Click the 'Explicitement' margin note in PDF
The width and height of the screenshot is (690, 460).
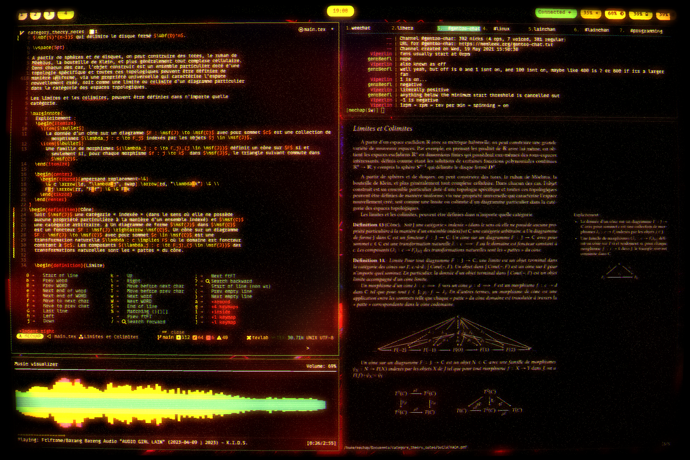click(x=586, y=215)
